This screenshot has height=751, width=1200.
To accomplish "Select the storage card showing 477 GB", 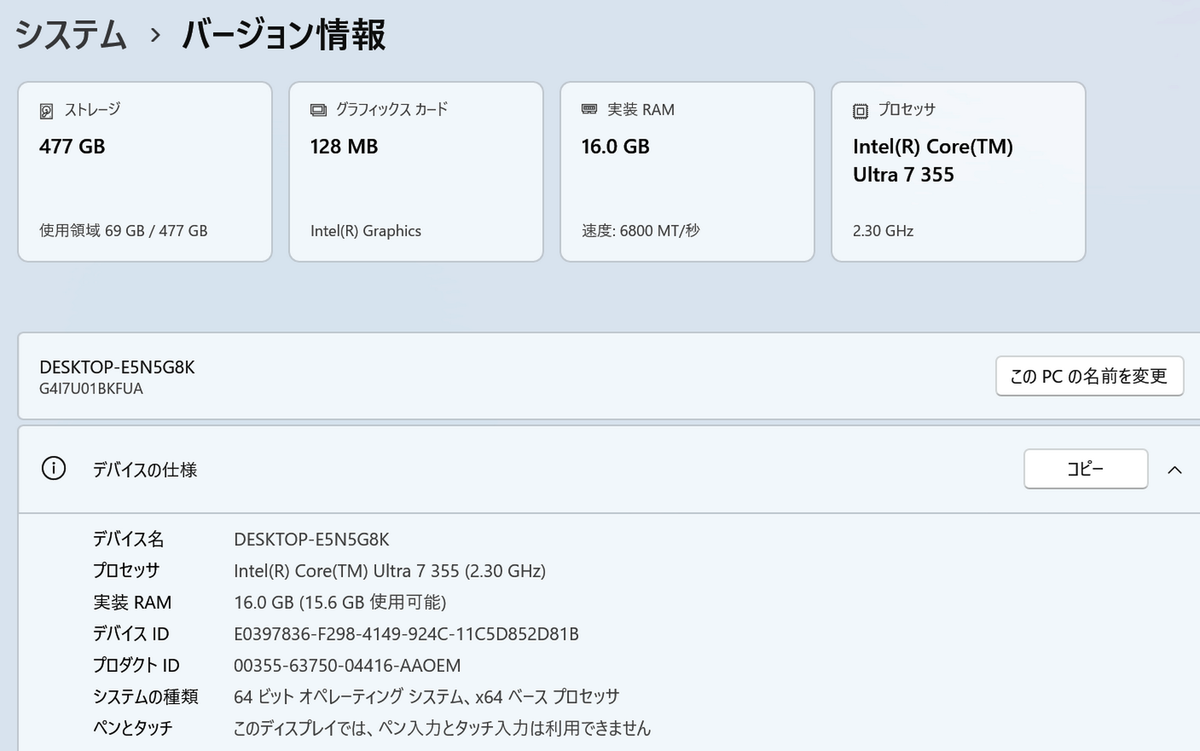I will pos(144,171).
